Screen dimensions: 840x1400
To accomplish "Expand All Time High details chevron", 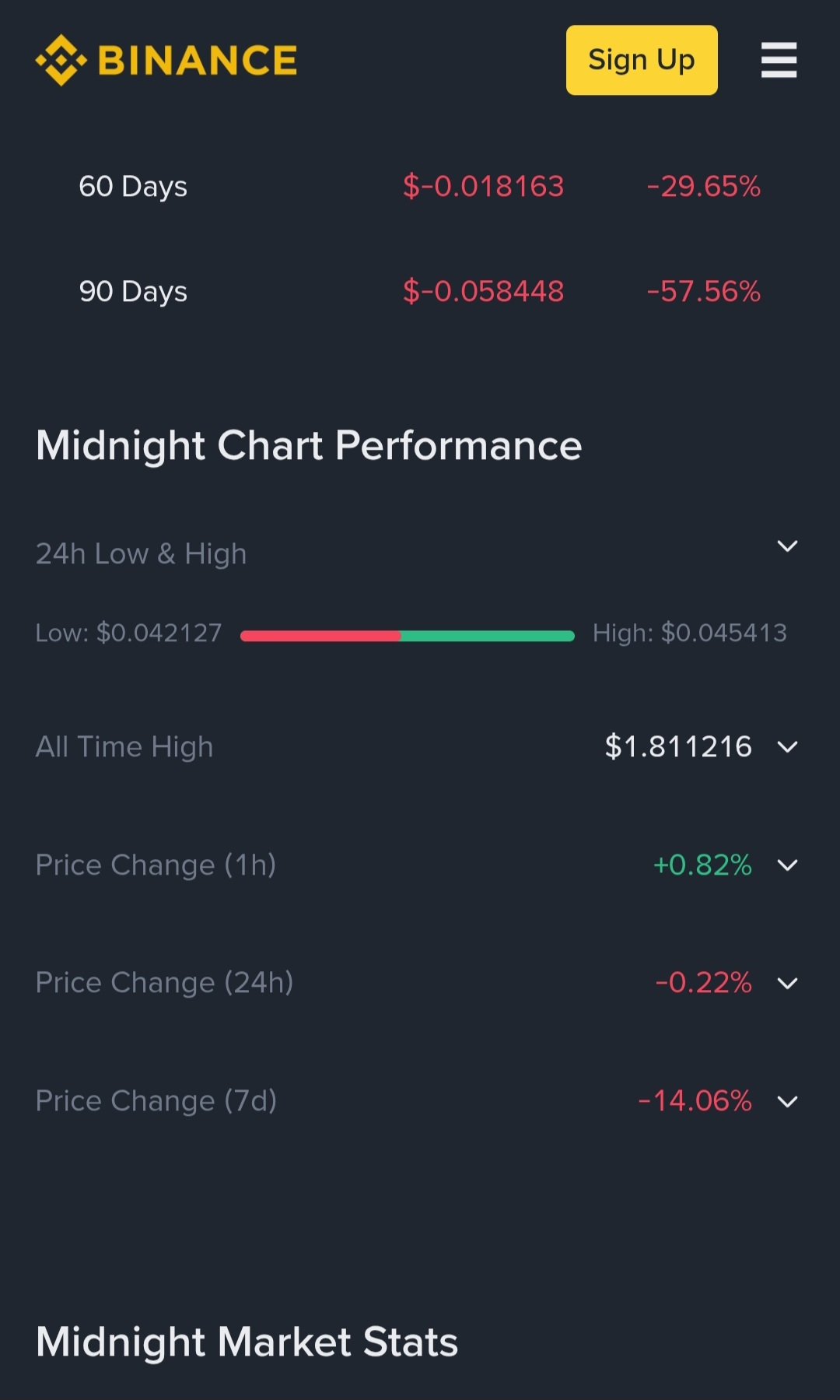I will pos(787,747).
